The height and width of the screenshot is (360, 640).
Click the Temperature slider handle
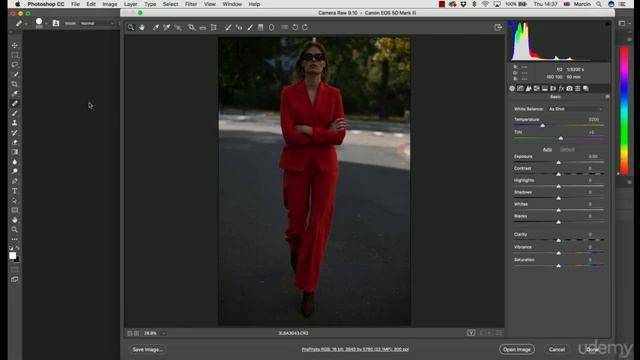pyautogui.click(x=542, y=126)
